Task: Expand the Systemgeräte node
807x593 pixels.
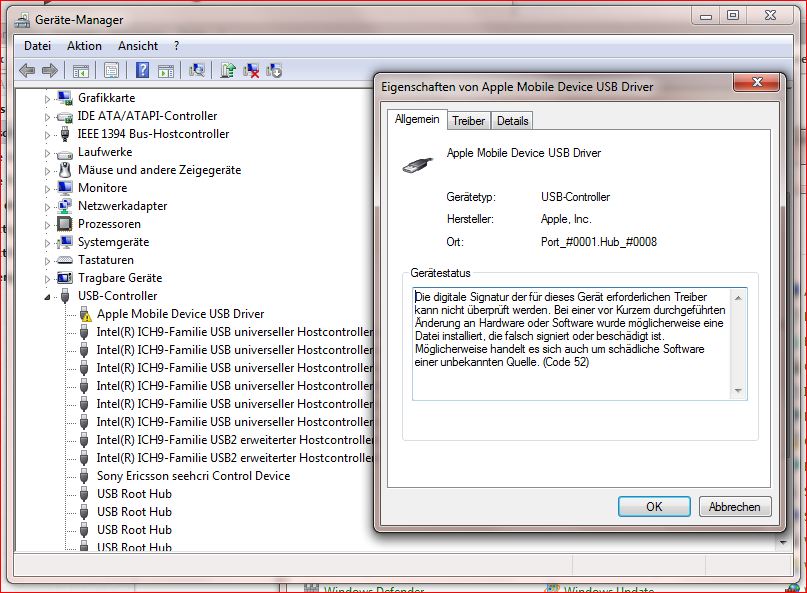Action: coord(47,243)
